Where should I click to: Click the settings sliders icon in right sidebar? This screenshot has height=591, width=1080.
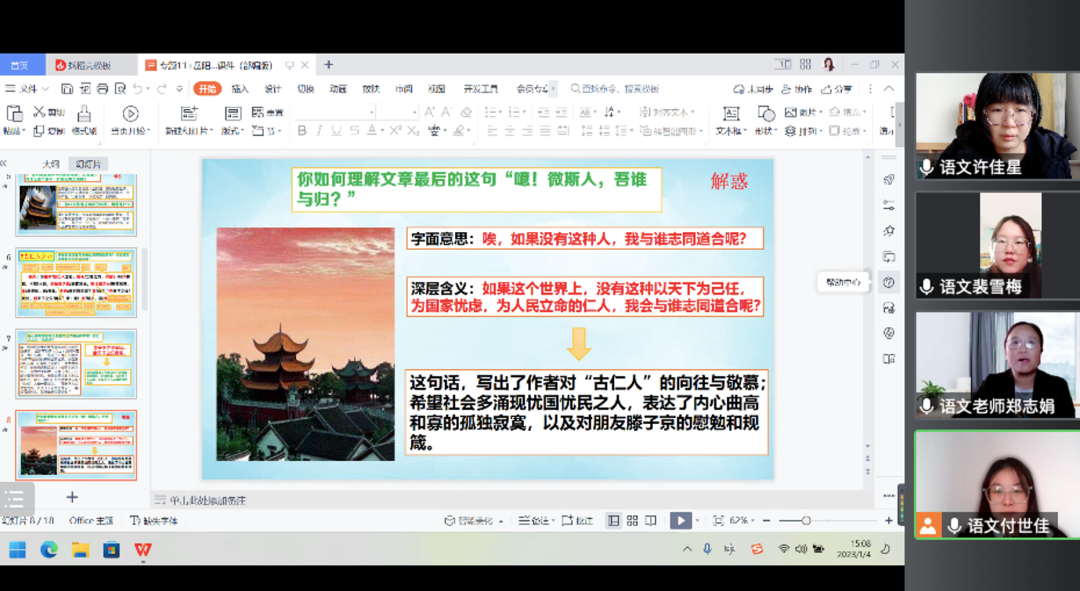889,205
